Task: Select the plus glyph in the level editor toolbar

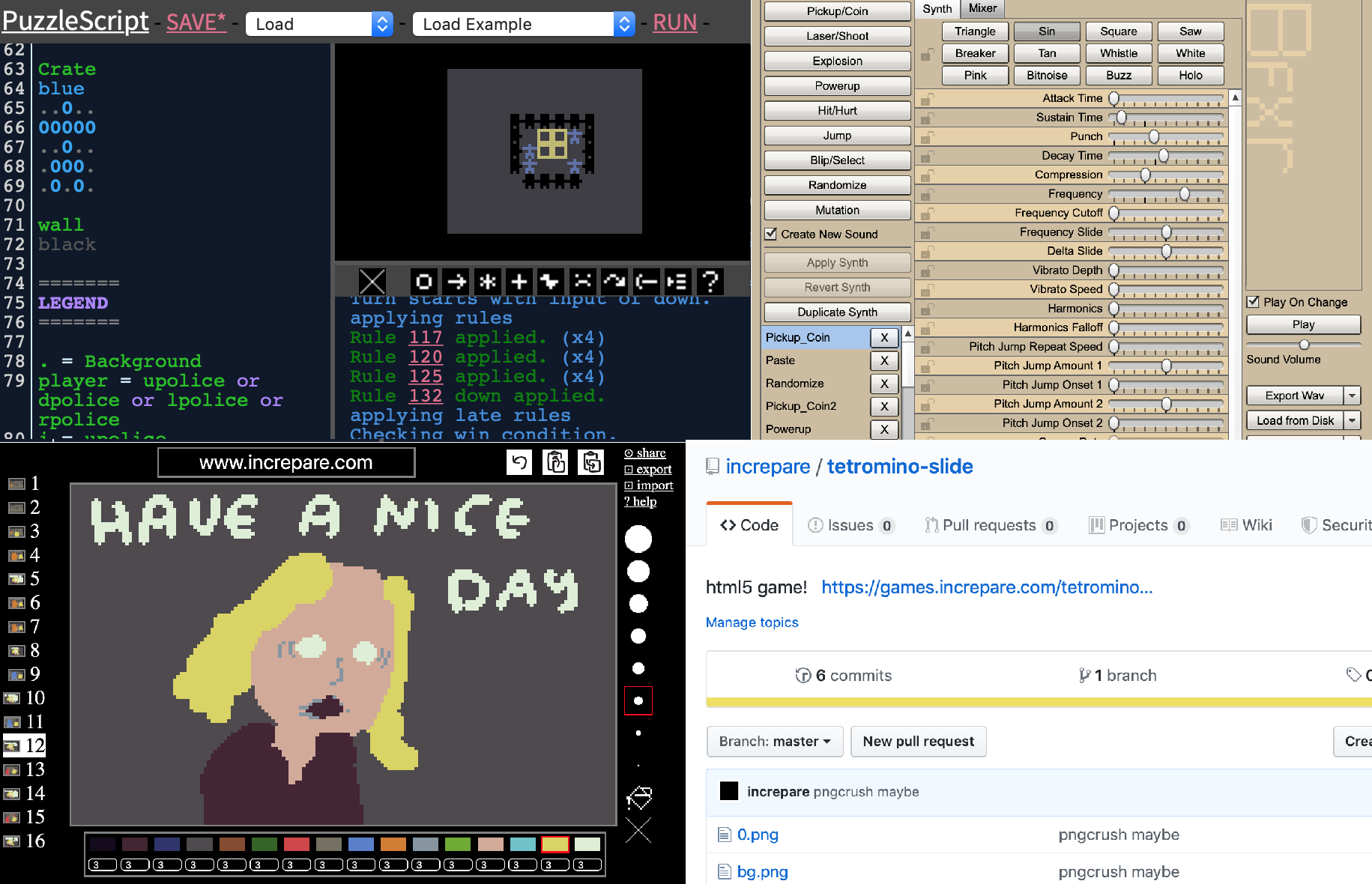Action: pos(519,282)
